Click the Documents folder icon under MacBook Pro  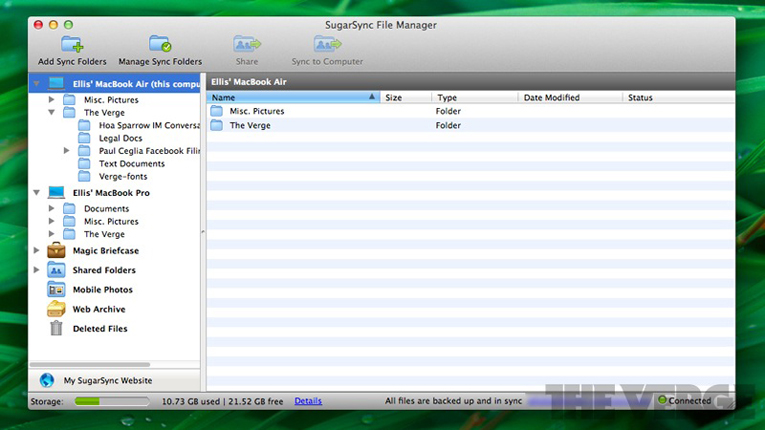tap(69, 208)
